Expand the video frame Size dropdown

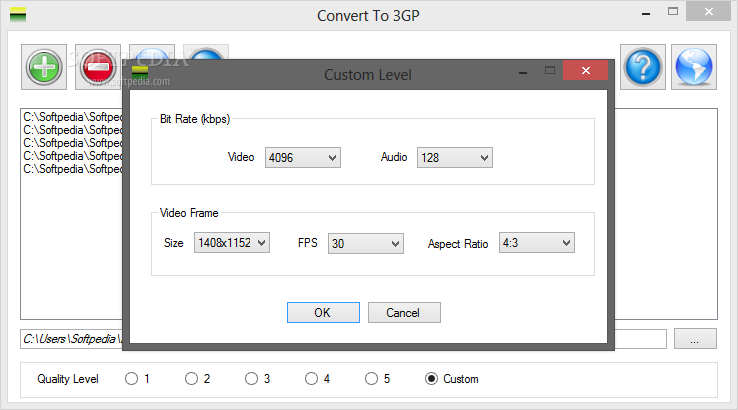point(232,243)
